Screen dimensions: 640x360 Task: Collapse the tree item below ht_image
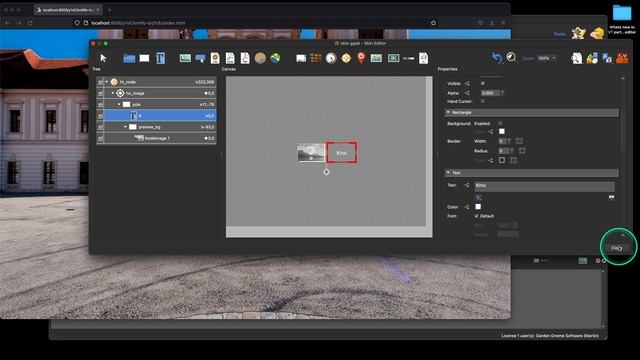click(x=119, y=104)
